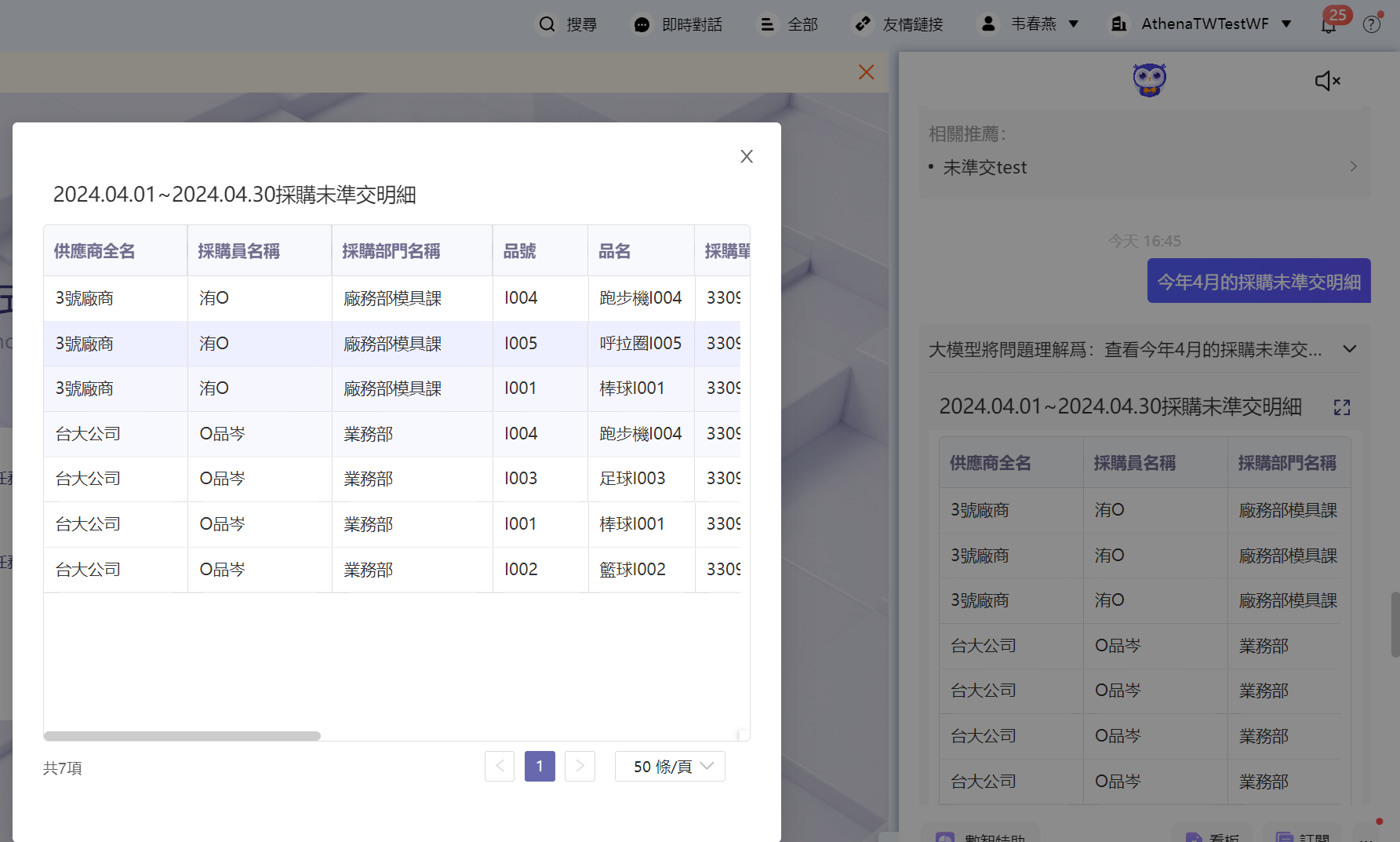This screenshot has width=1400, height=842.
Task: Expand the 大模型將問題理解爲 section chevron
Action: [1350, 349]
